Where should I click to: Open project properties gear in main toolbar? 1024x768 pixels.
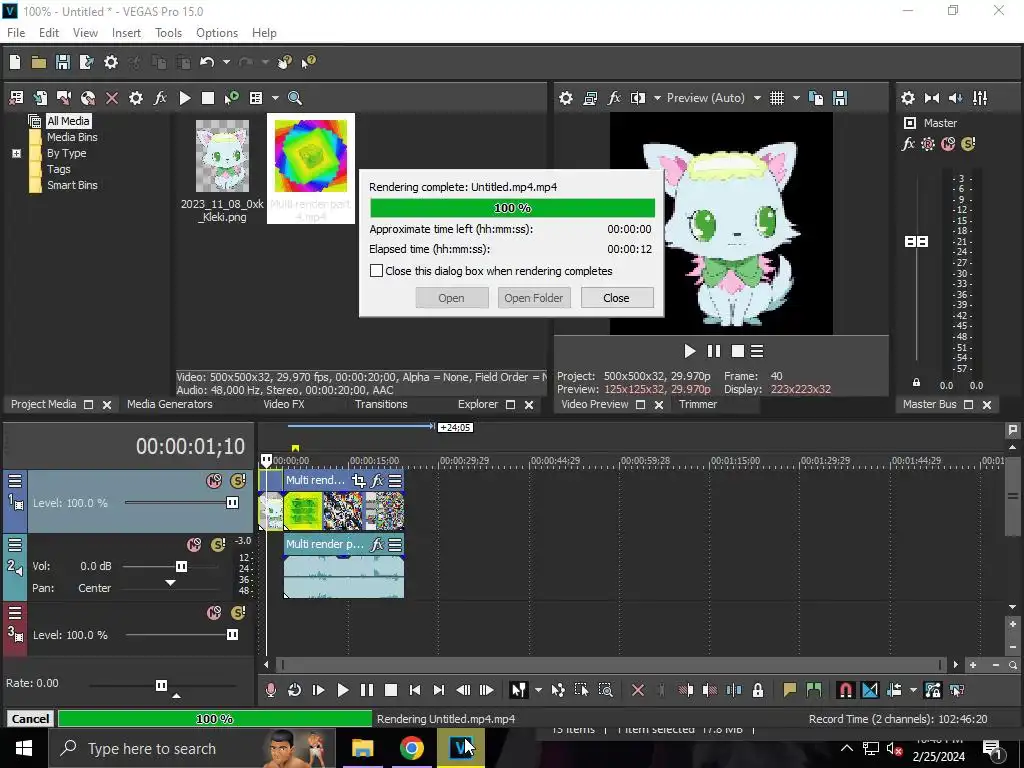tap(111, 62)
